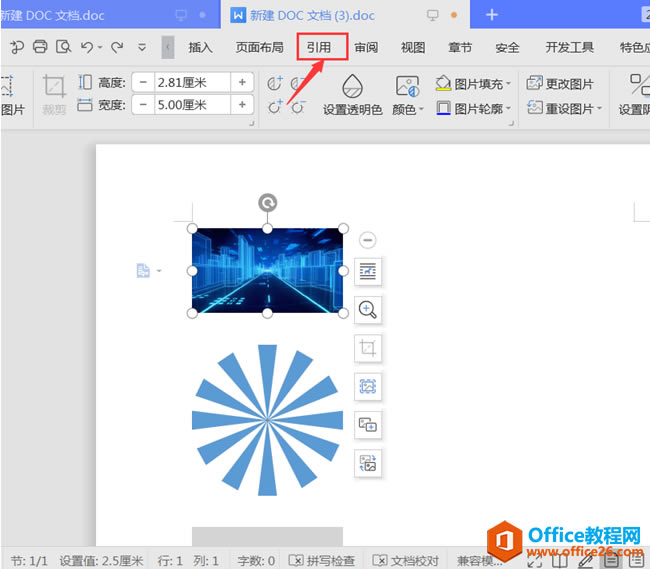Image resolution: width=650 pixels, height=569 pixels.
Task: Click the floating insert picture icon
Action: click(x=368, y=425)
